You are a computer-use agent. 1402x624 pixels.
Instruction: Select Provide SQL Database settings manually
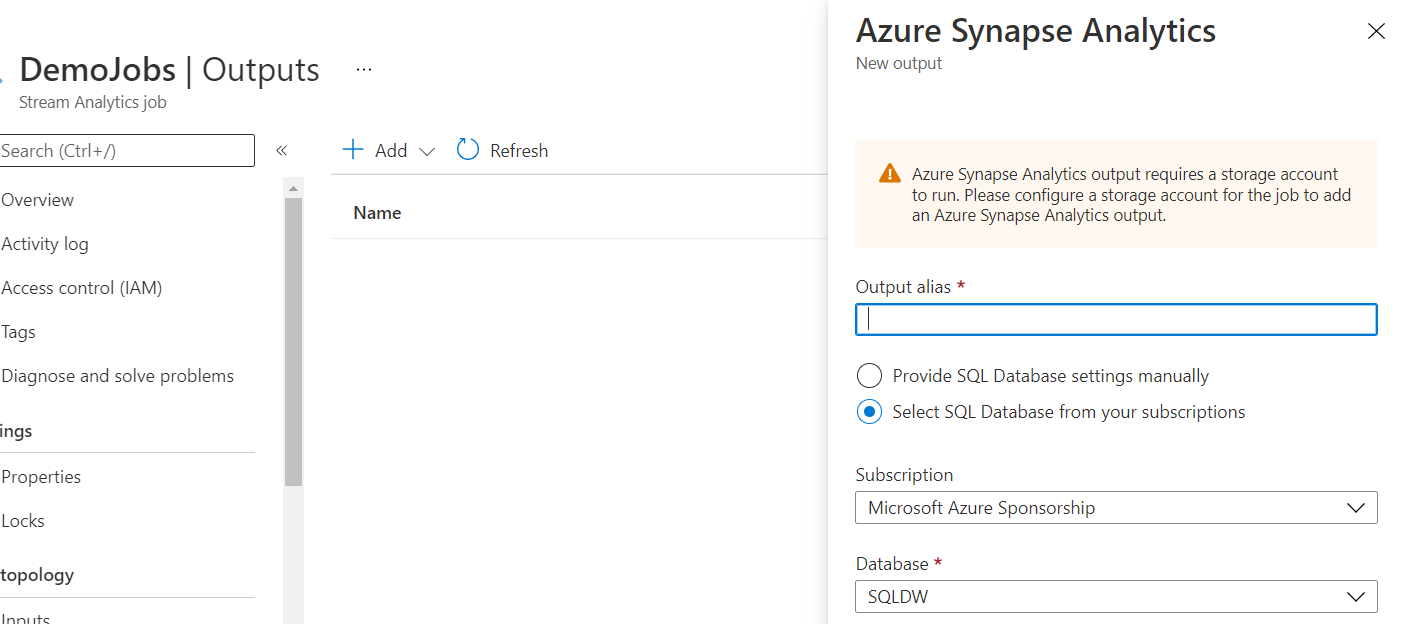tap(870, 376)
